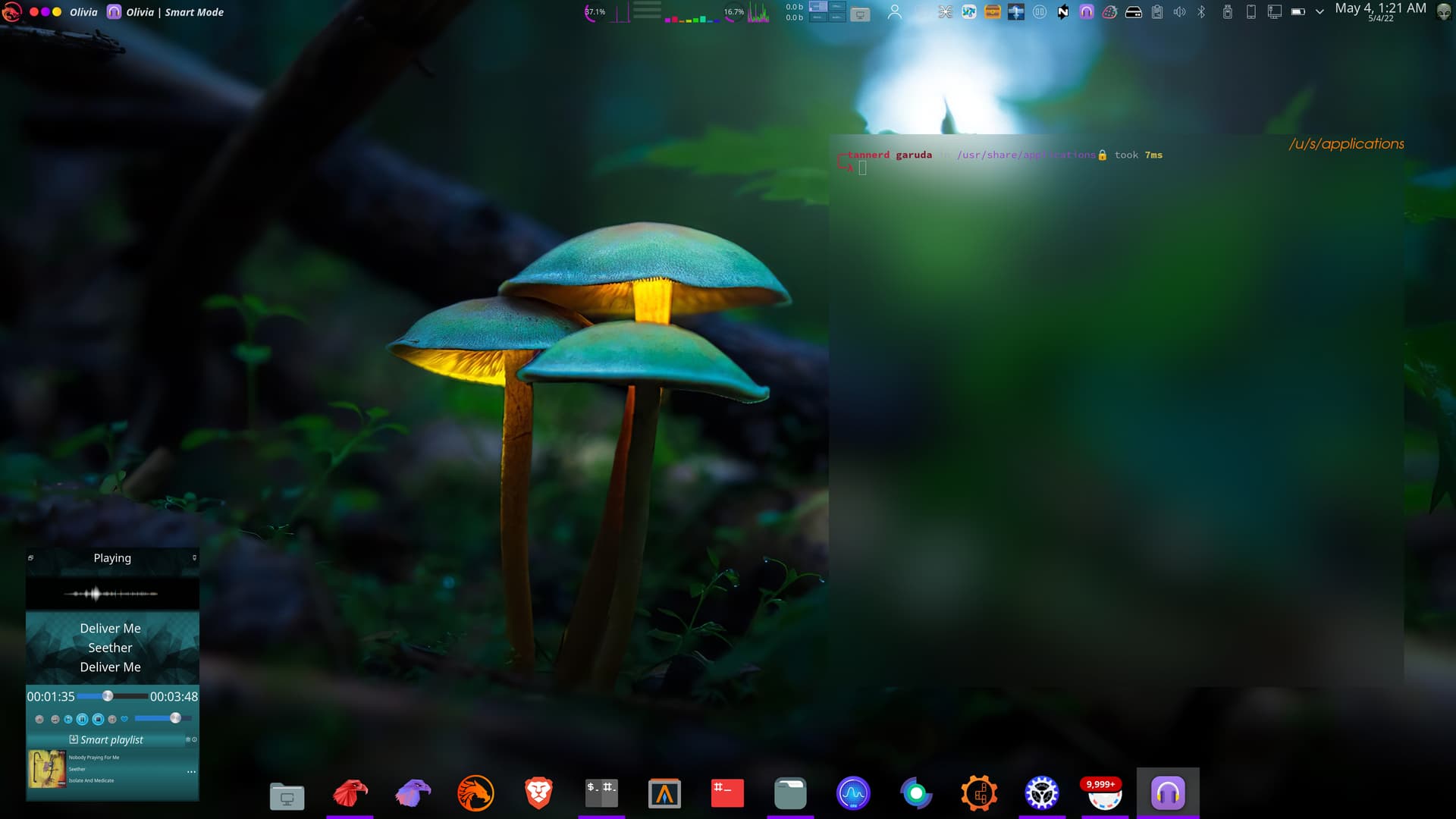
Task: Click the restore window icon in Olivia player header
Action: tap(31, 558)
